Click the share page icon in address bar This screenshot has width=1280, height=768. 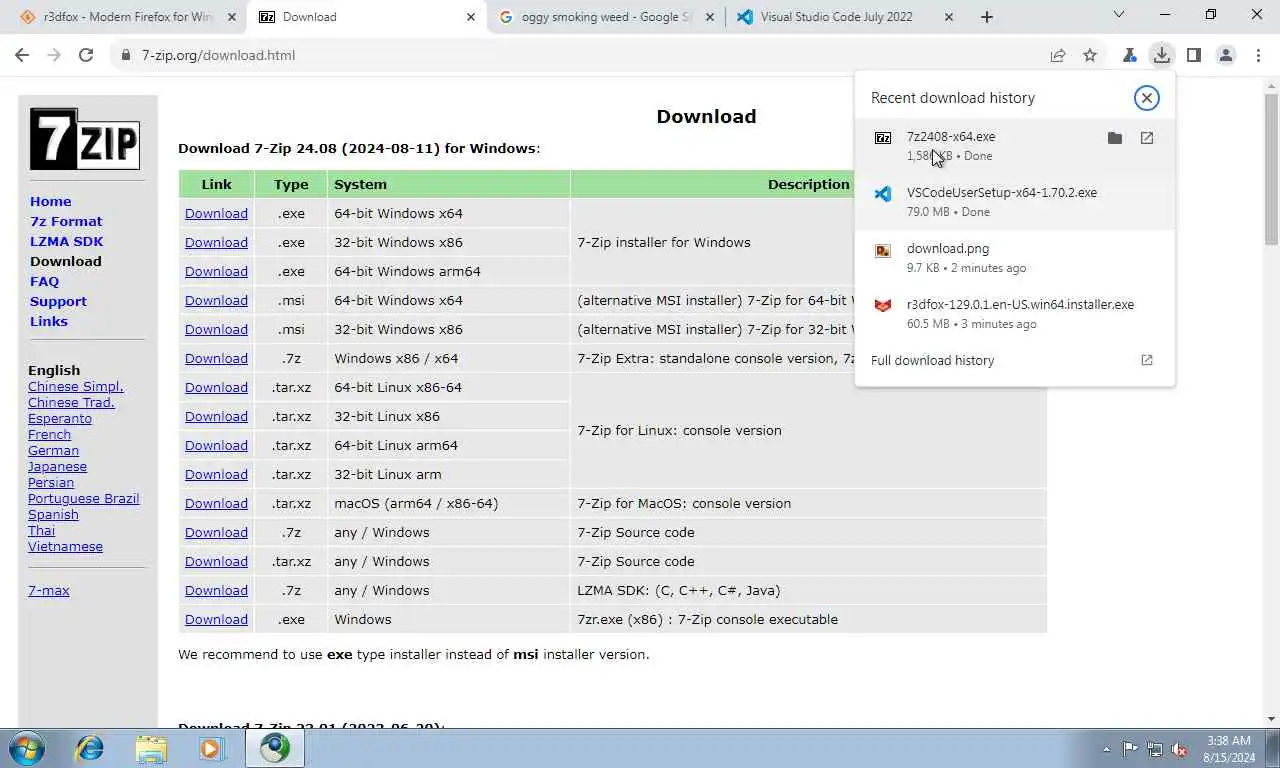1058,55
